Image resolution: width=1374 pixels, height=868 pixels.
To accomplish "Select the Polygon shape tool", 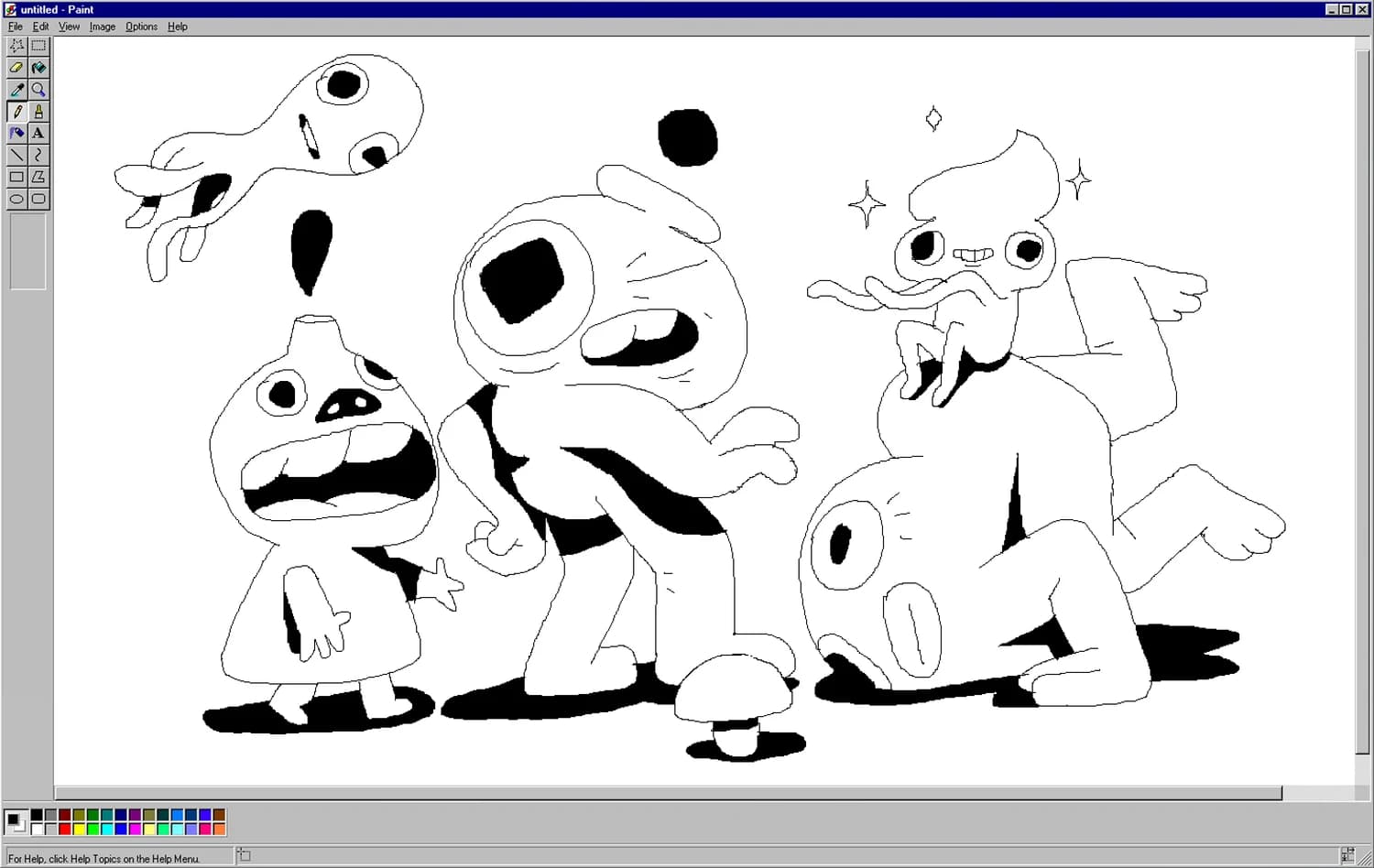I will (38, 178).
